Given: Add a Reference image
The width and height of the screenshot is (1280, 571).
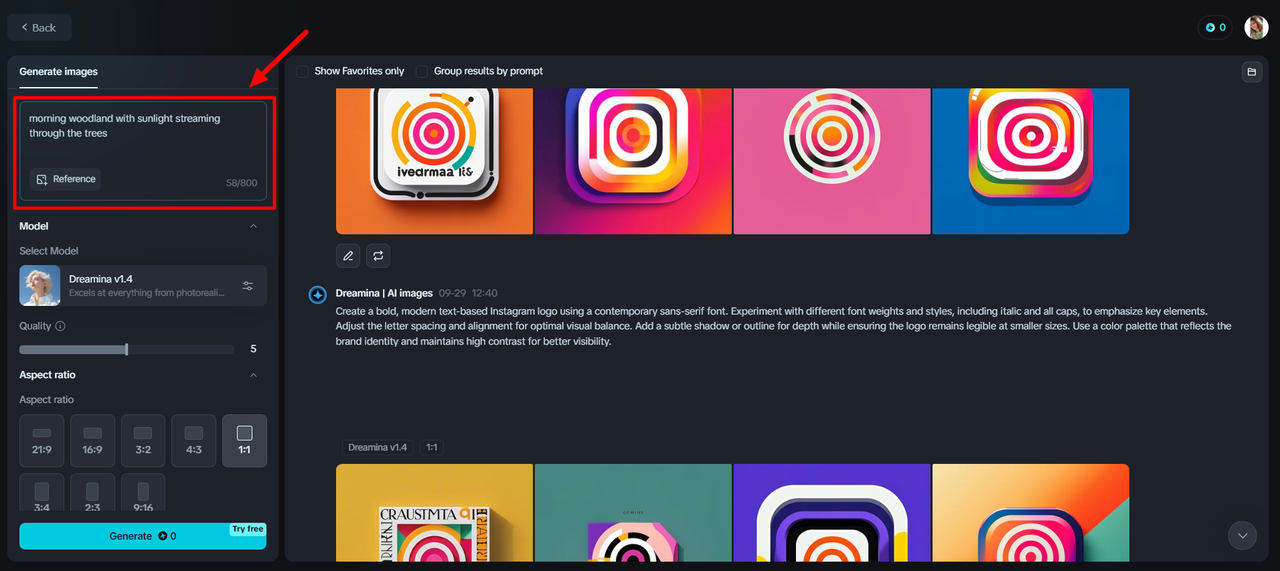Looking at the screenshot, I should coord(66,179).
